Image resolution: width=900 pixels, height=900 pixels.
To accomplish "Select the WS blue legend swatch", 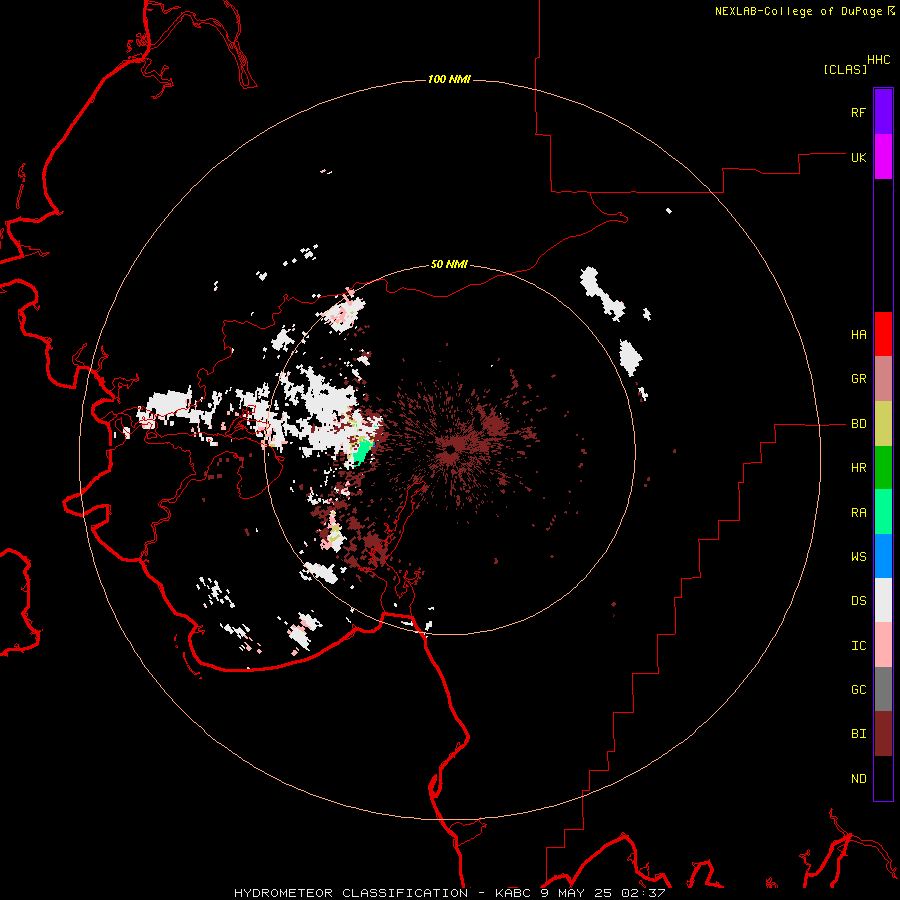I will coord(883,556).
